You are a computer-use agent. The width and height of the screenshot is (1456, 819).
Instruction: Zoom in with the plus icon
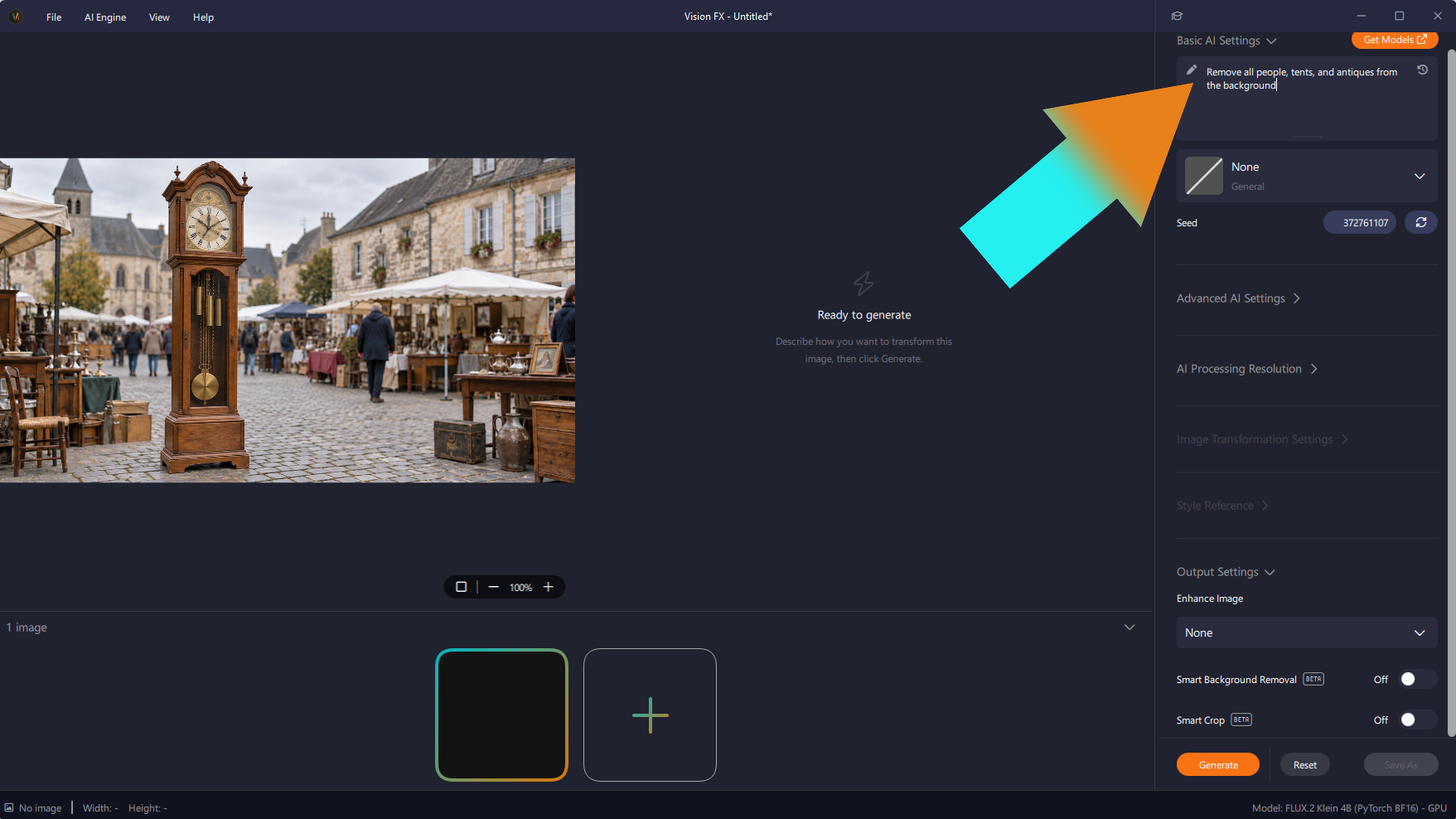click(x=548, y=587)
